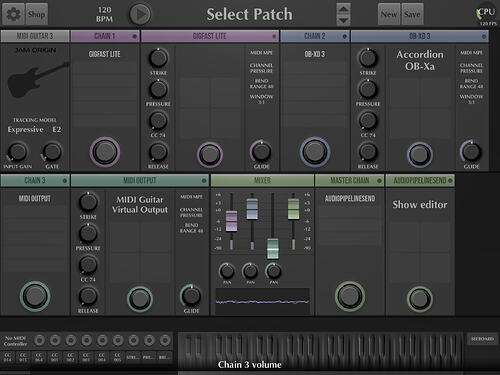Open the Shop
500x375 pixels.
pos(37,14)
